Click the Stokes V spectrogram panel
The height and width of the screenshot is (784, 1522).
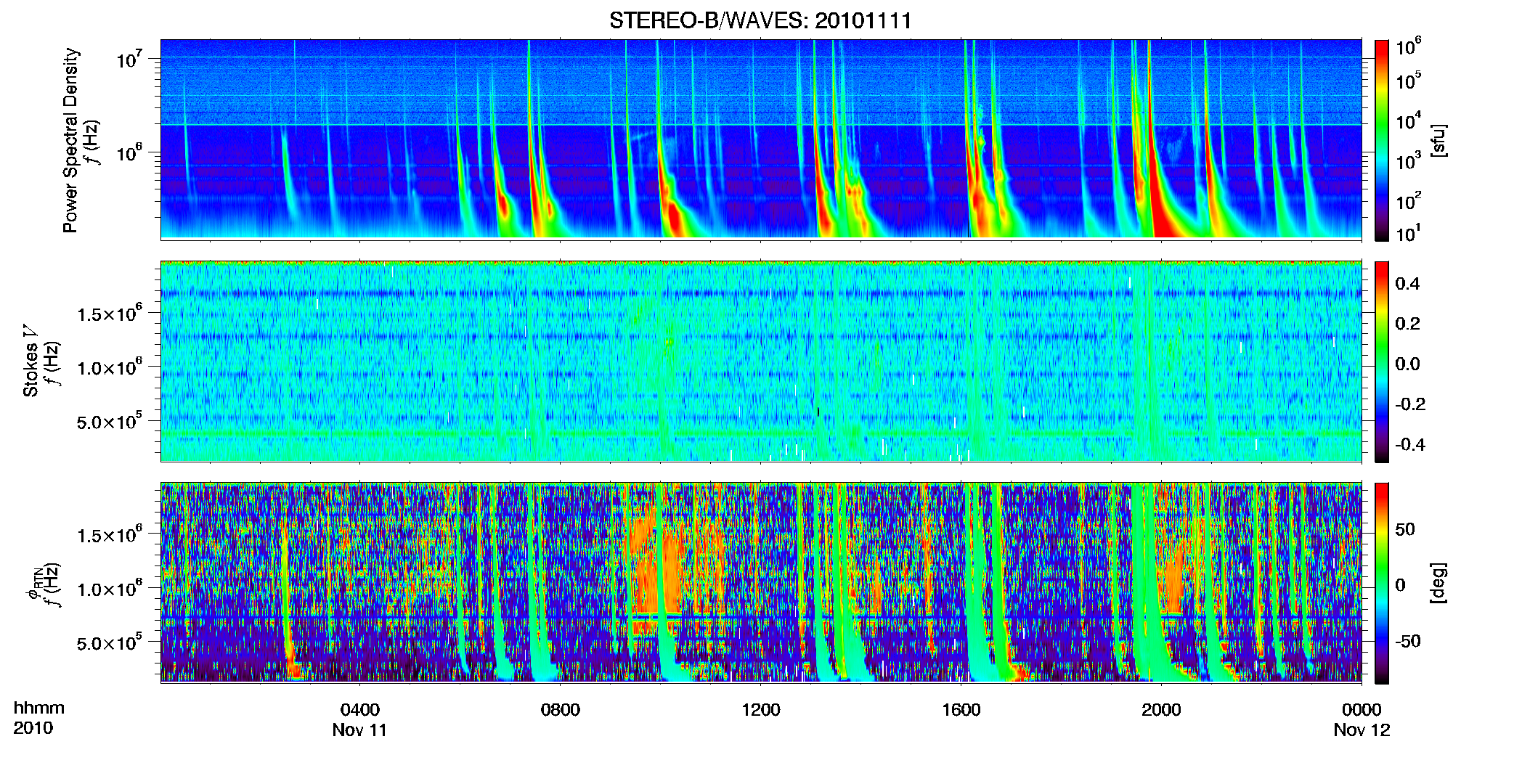click(761, 362)
